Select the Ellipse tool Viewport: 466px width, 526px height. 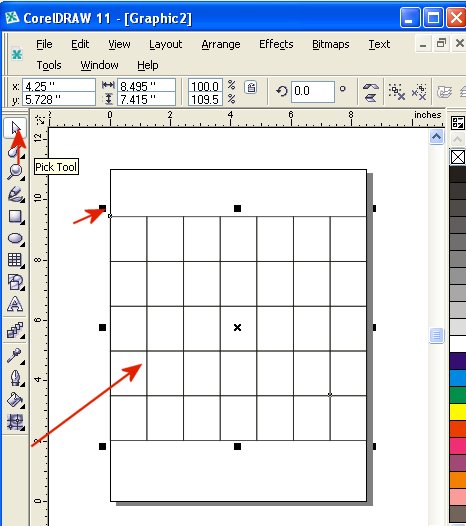tap(15, 239)
